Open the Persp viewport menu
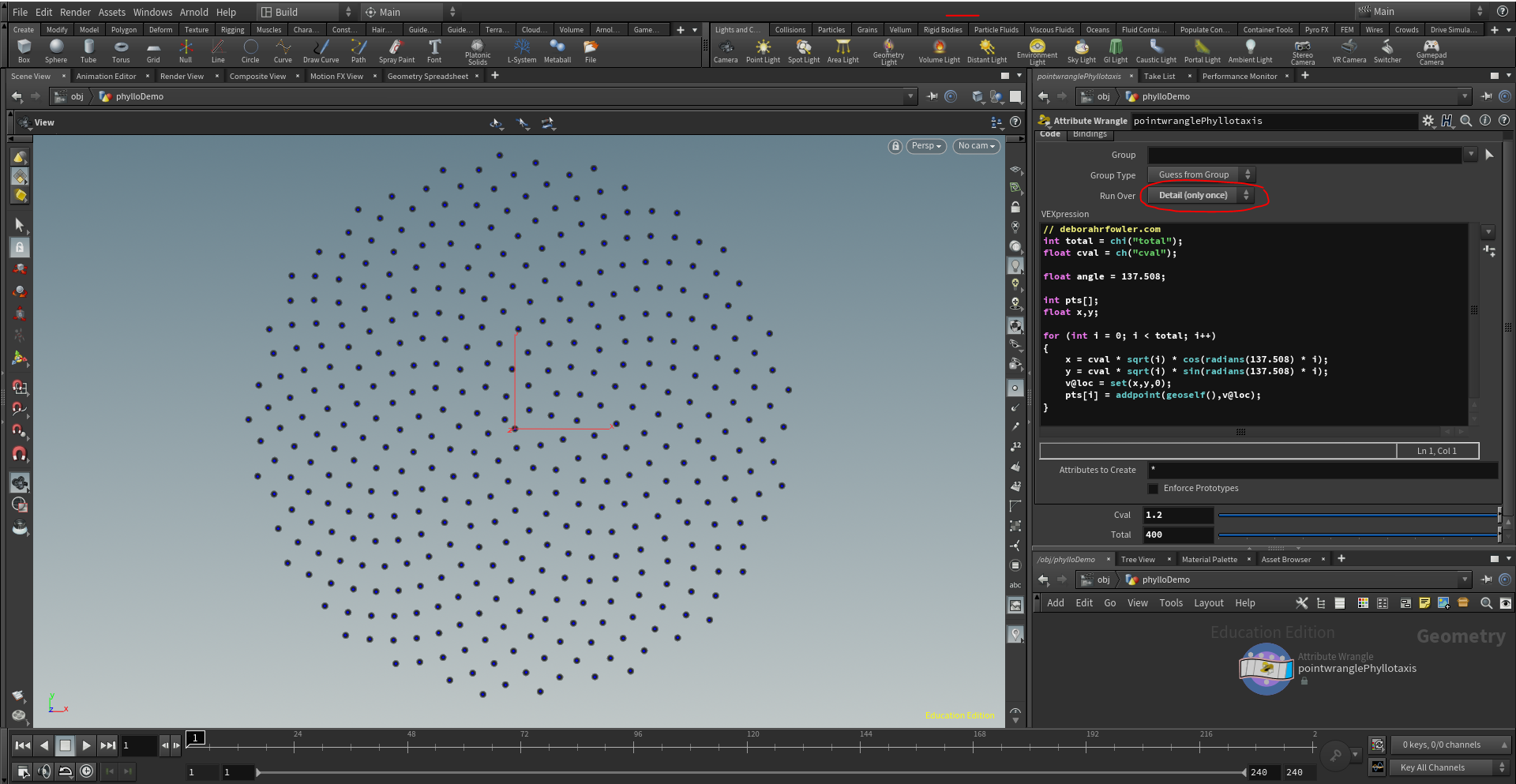Image resolution: width=1516 pixels, height=784 pixels. (925, 146)
